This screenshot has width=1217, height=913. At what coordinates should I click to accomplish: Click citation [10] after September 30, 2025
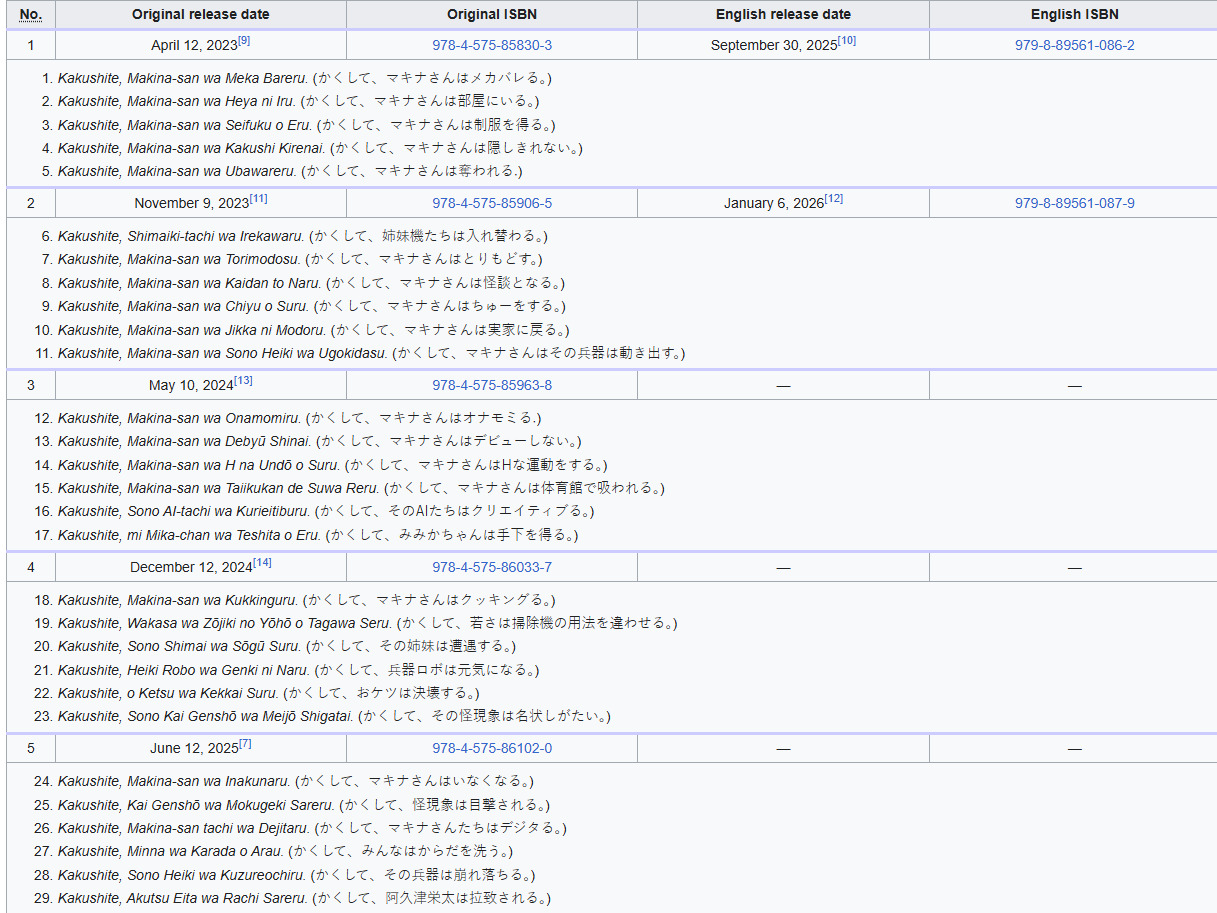[847, 41]
